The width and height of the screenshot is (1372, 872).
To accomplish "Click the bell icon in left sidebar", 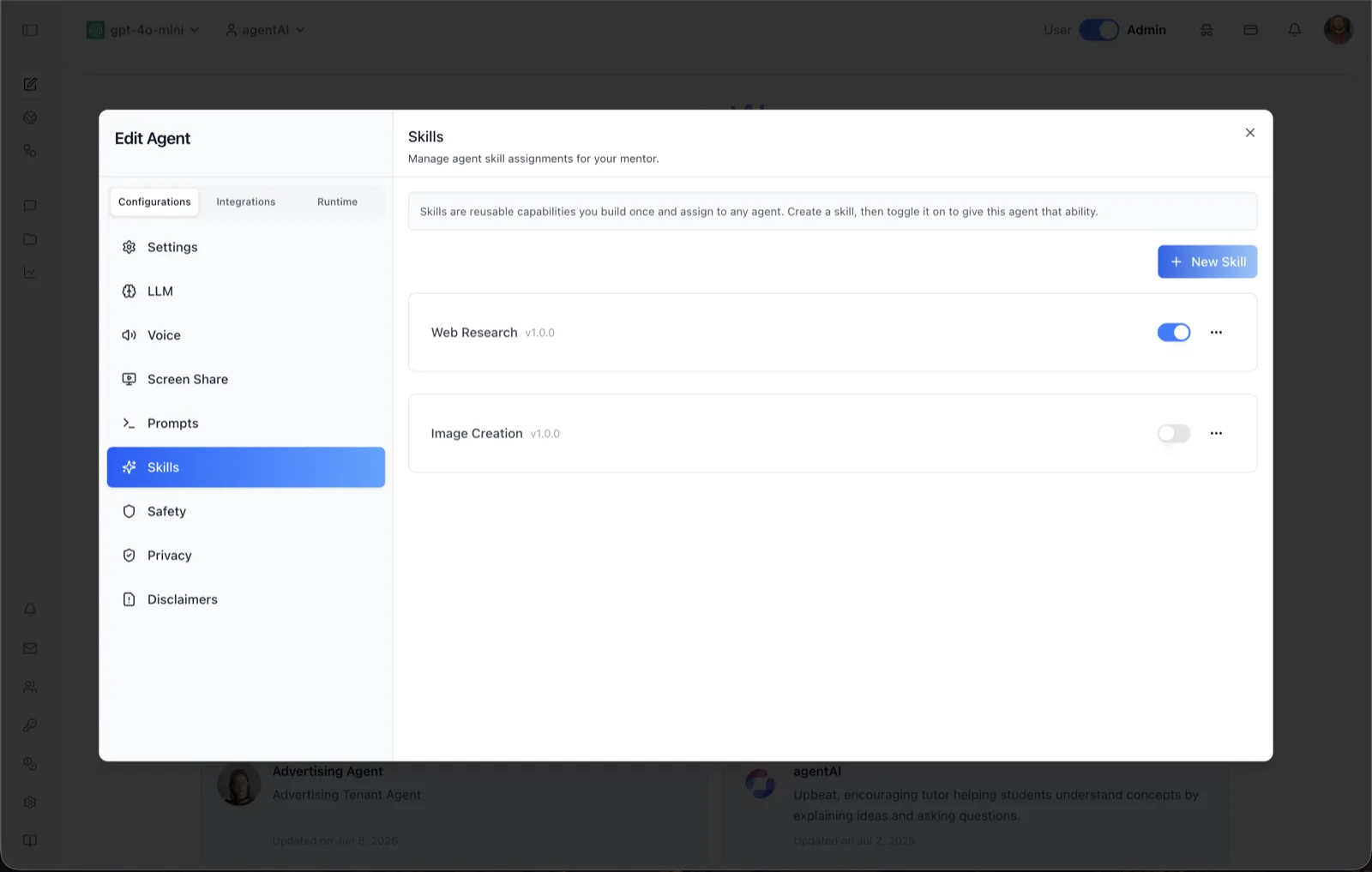I will tap(30, 610).
